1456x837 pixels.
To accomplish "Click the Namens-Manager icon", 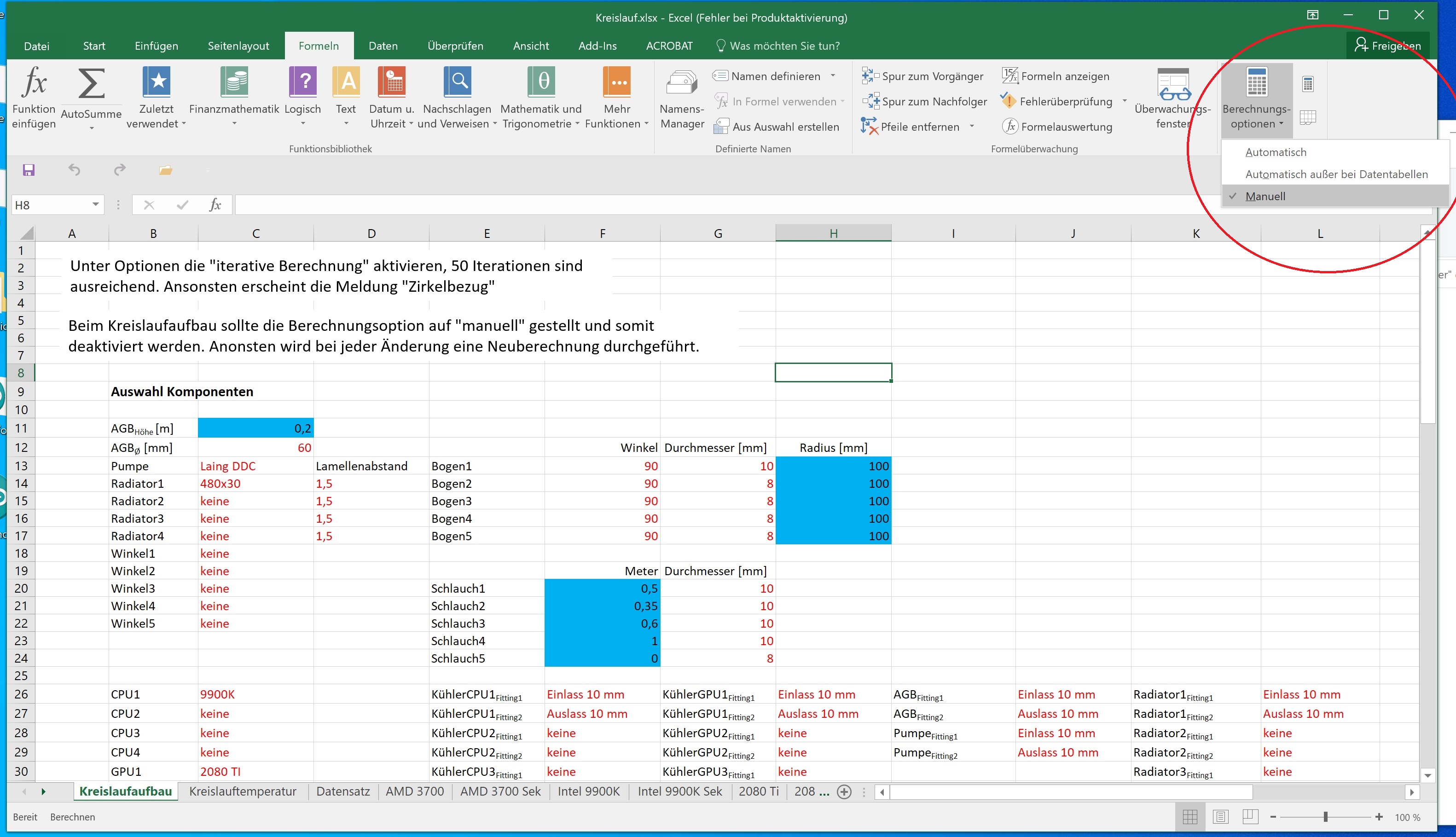I will [x=682, y=84].
